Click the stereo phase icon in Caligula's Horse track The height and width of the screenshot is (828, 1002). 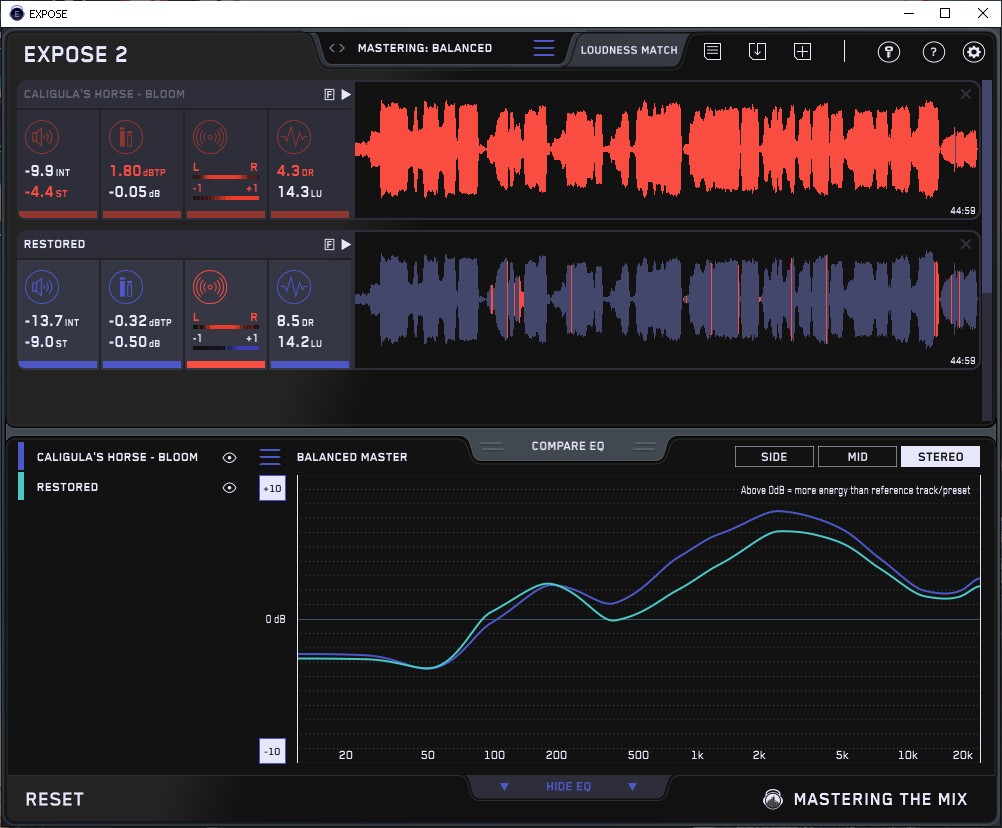(210, 137)
